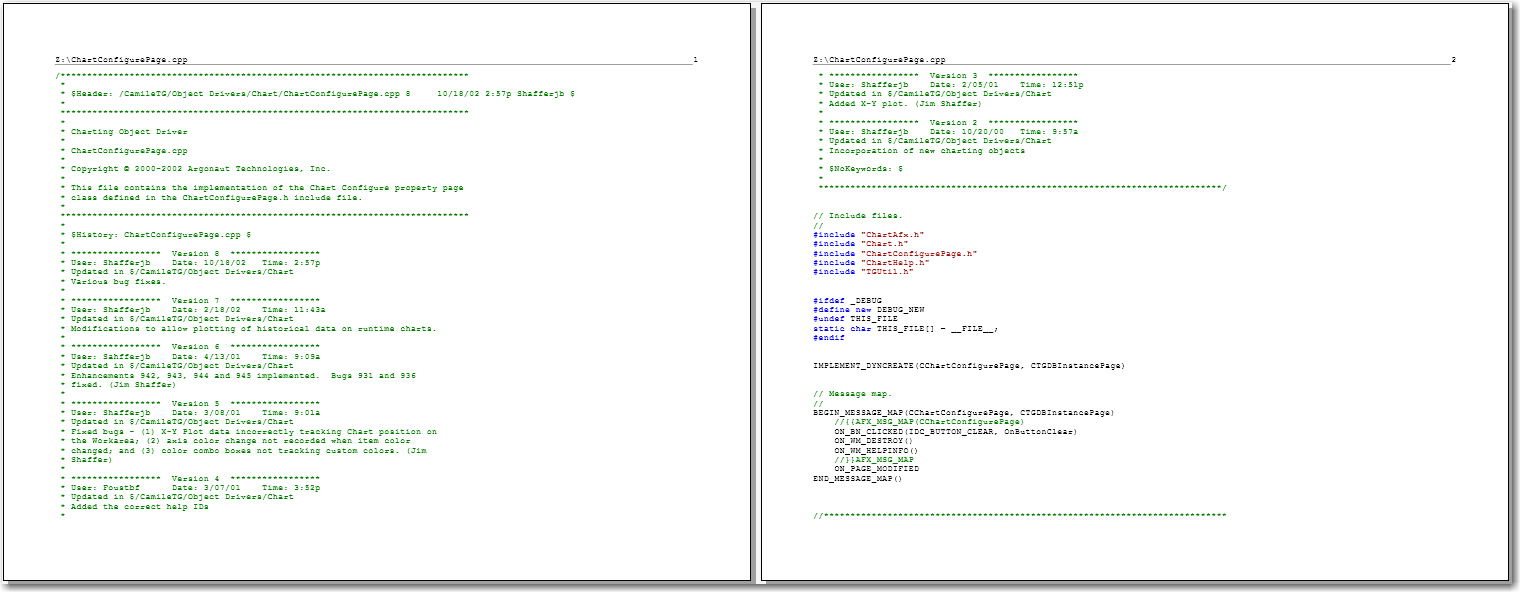Click the '#endif' line

point(829,337)
